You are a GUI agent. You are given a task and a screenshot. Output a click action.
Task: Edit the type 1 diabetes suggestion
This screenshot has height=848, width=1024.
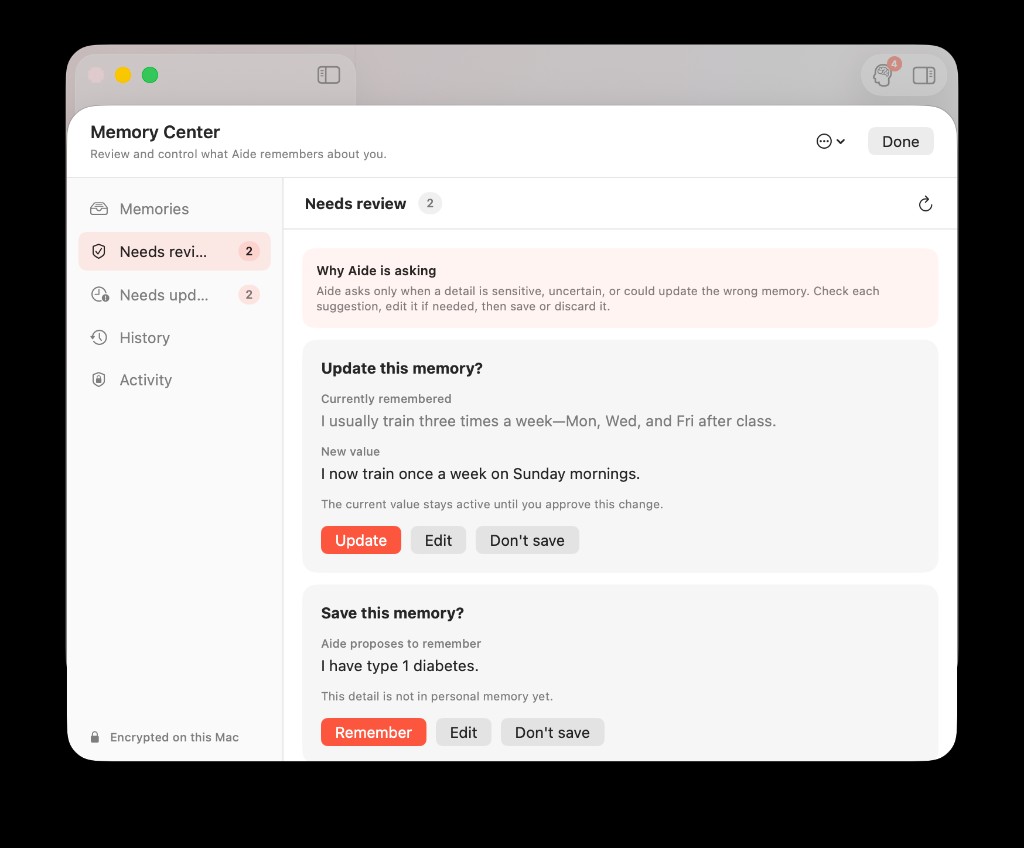coord(463,732)
